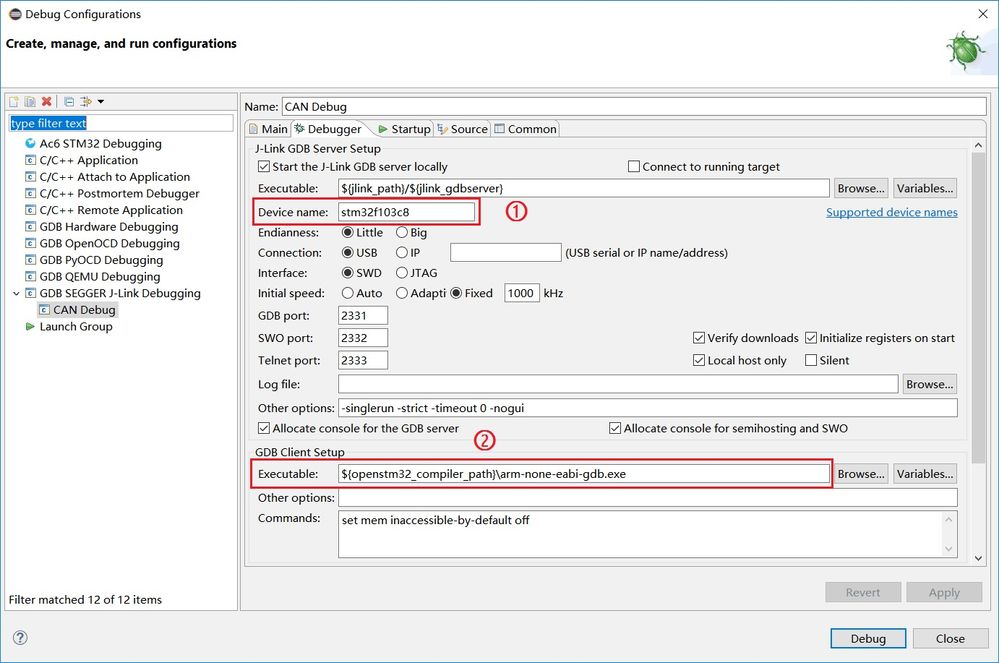The width and height of the screenshot is (999, 663).
Task: Toggle Allocate console for the GDB server
Action: (264, 428)
